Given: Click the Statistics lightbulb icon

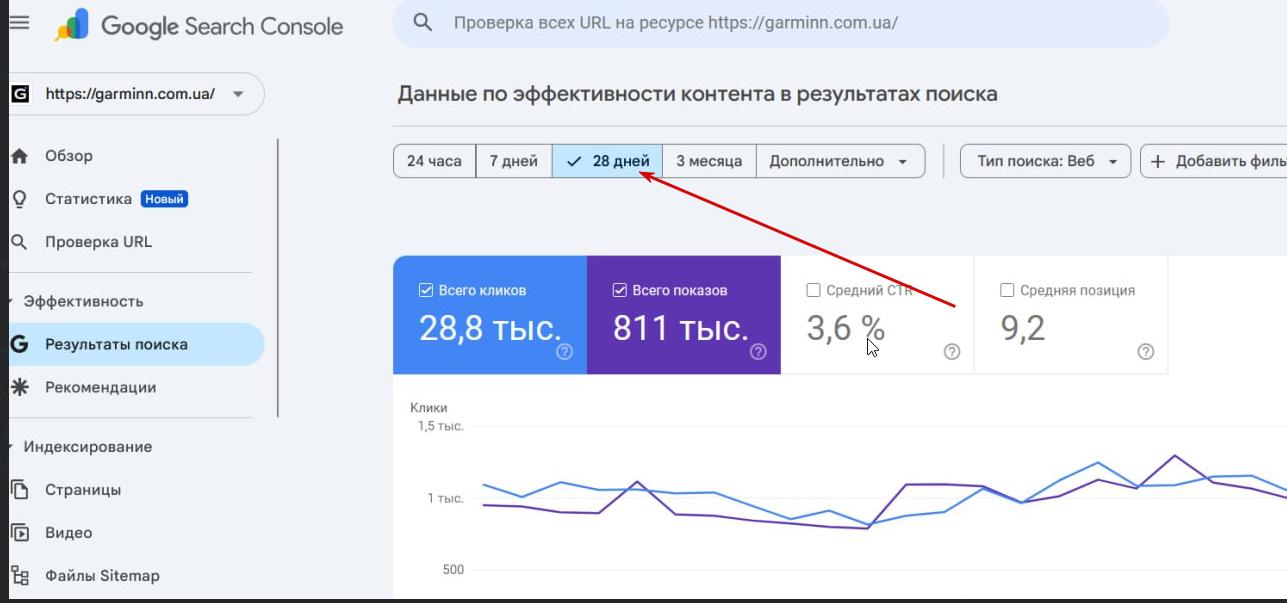Looking at the screenshot, I should tap(18, 199).
